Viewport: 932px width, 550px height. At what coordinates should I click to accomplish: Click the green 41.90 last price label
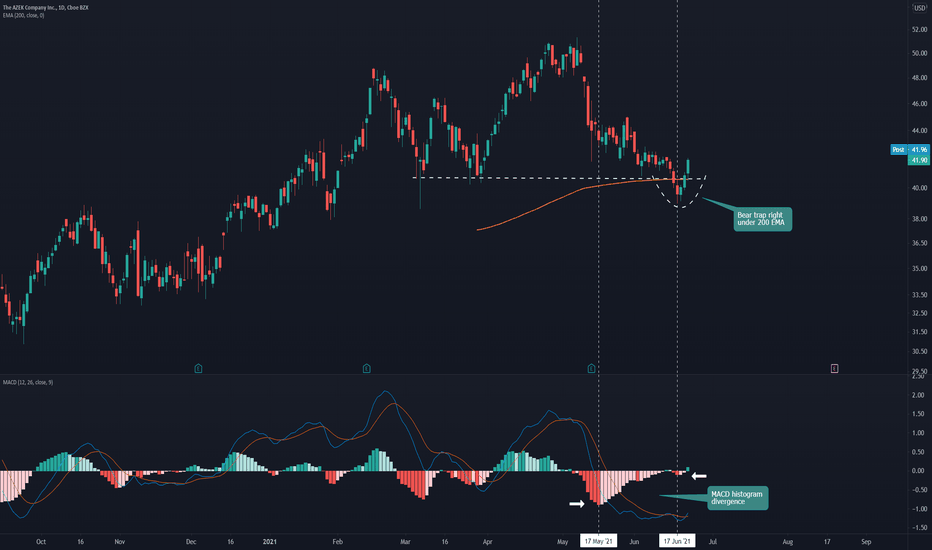point(919,160)
